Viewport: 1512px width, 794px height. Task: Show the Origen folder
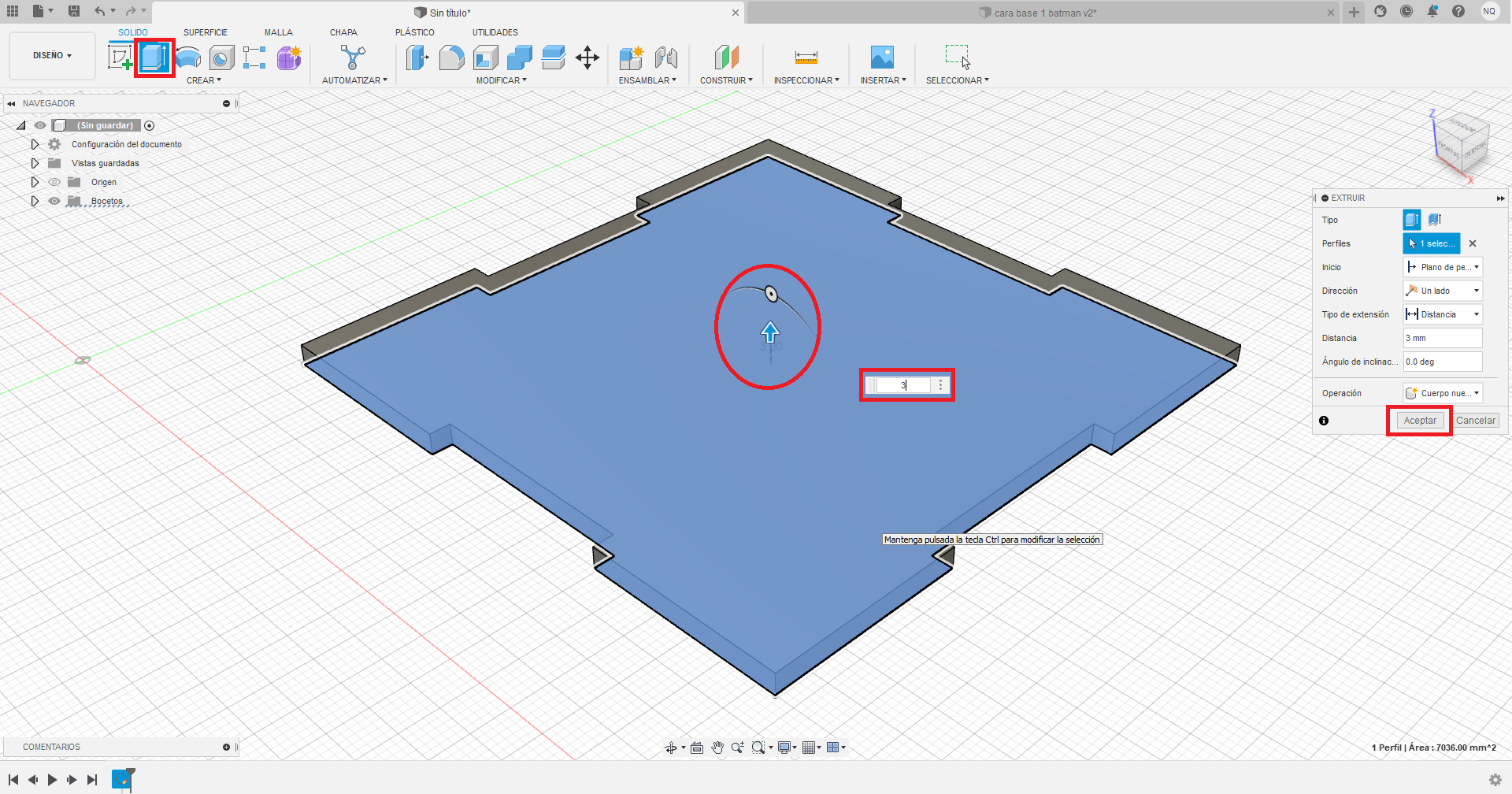click(54, 182)
